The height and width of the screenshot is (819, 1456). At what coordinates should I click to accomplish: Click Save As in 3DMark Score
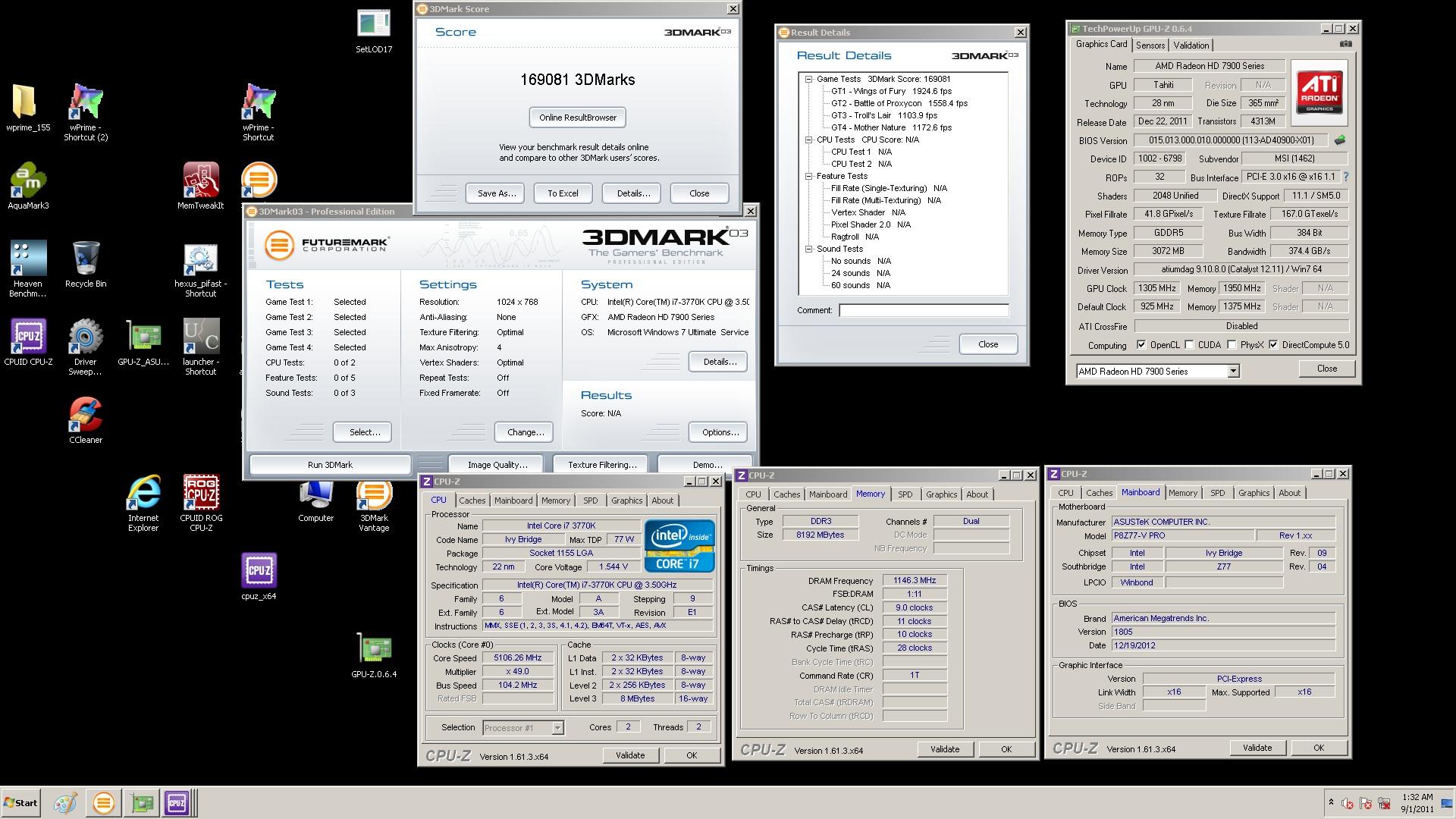(496, 193)
